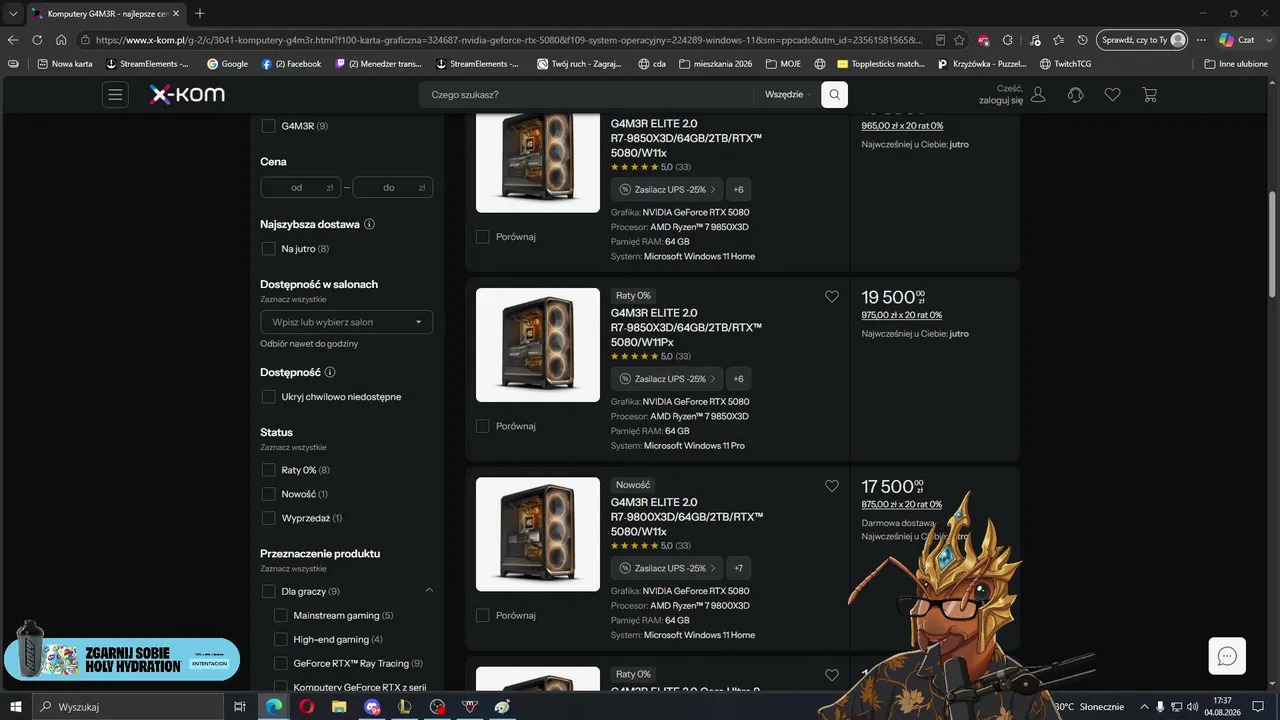
Task: Show the +7 more promotions
Action: tap(738, 568)
